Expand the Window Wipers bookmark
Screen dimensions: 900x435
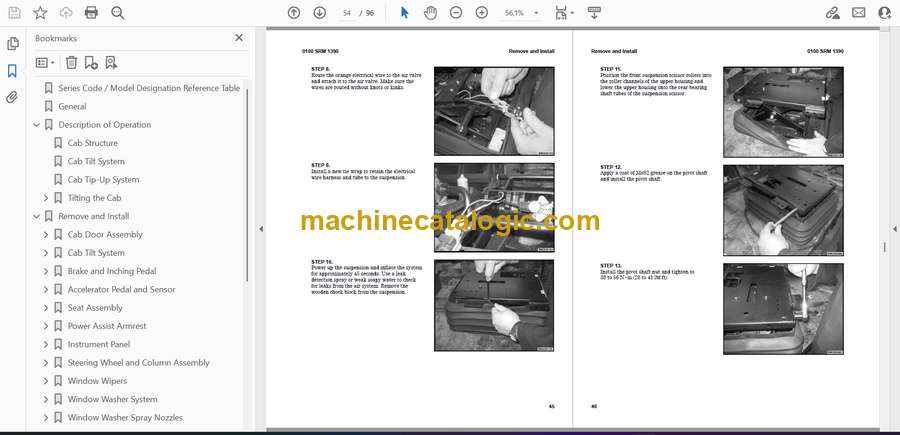(46, 381)
